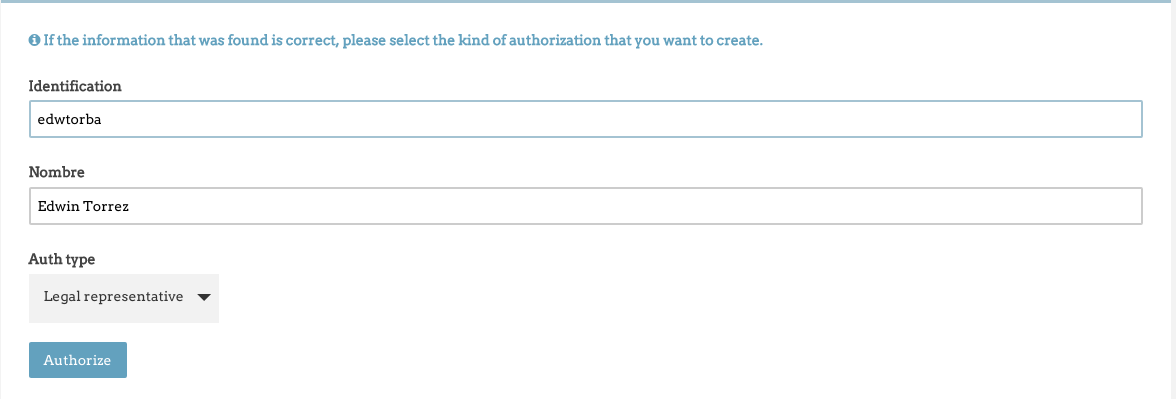Screen dimensions: 1176x399
Task: Click the blue info circle icon
Action: 34,40
